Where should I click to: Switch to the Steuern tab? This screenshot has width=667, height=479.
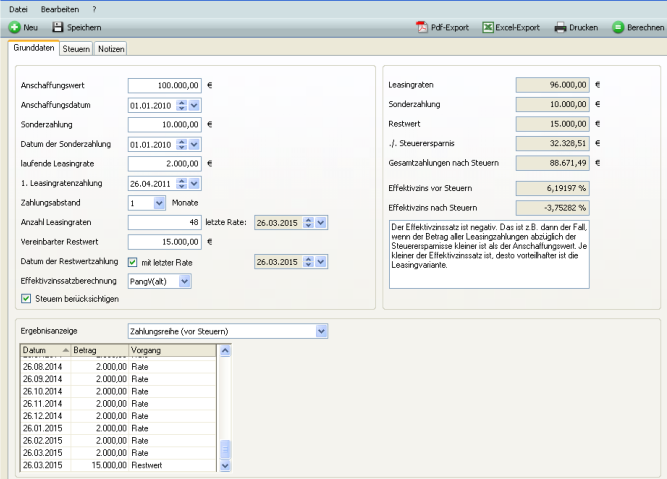pos(76,48)
